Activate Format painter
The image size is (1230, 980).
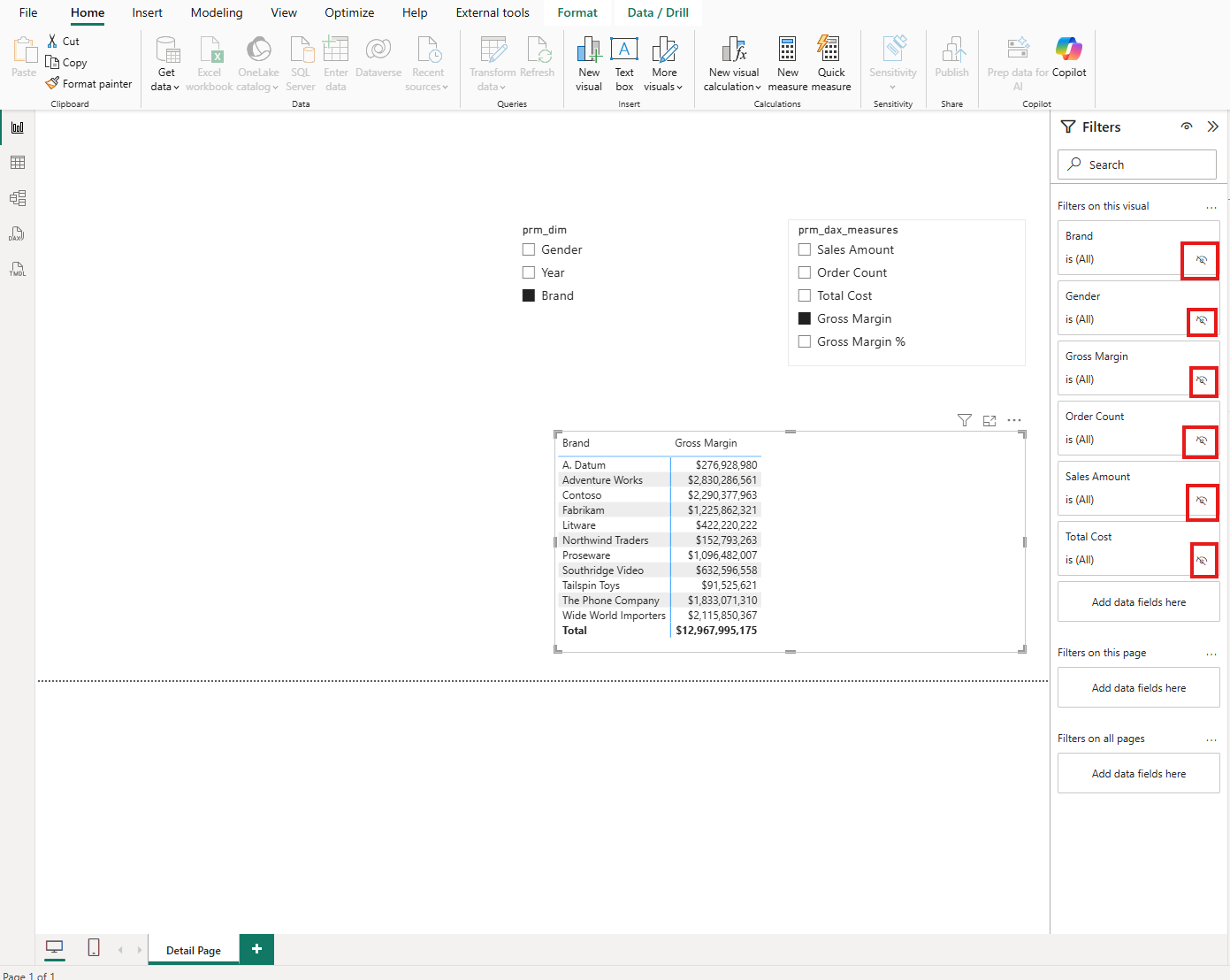(88, 83)
